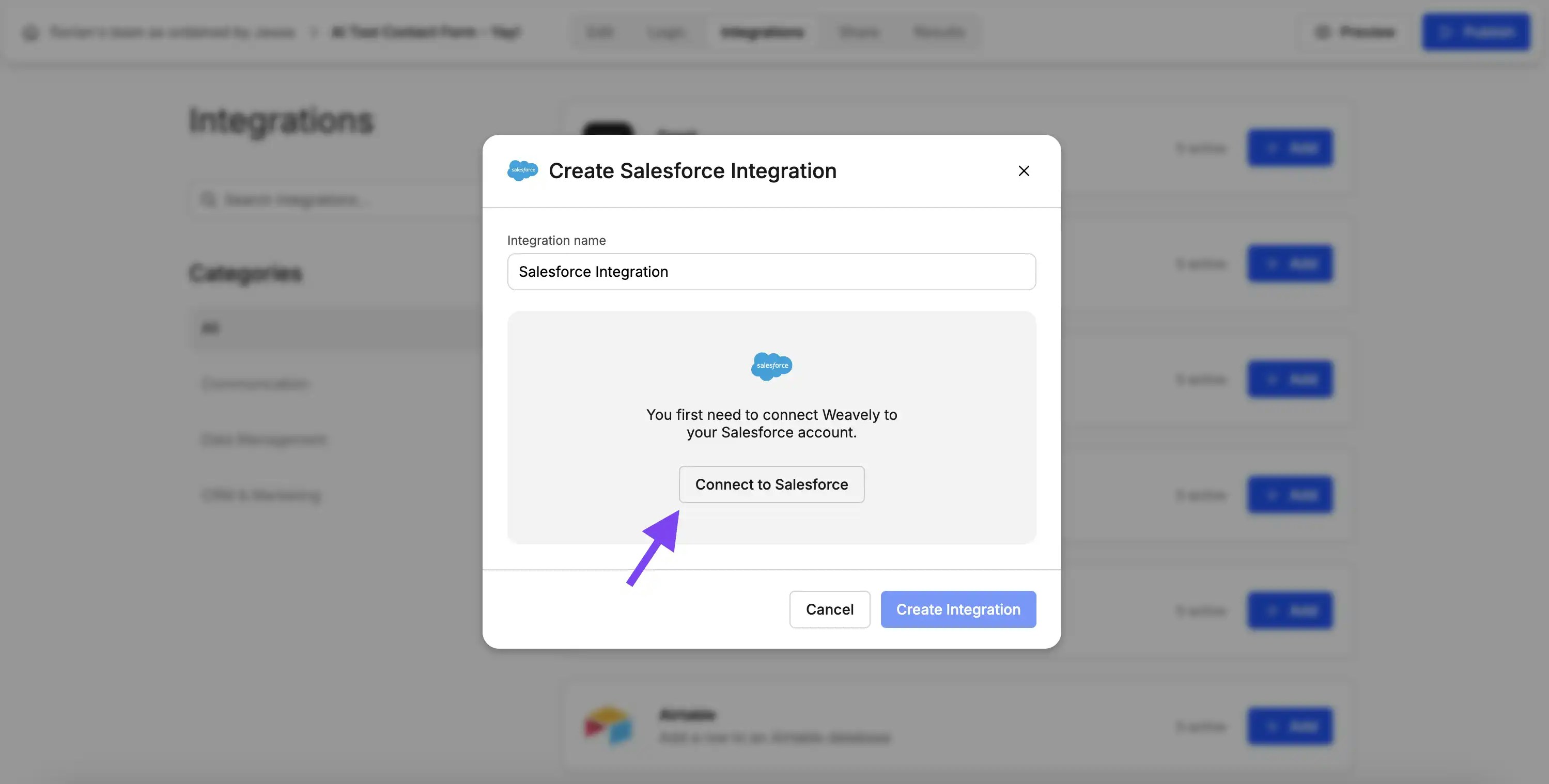1549x784 pixels.
Task: Cancel the Salesforce integration dialog
Action: tap(829, 609)
